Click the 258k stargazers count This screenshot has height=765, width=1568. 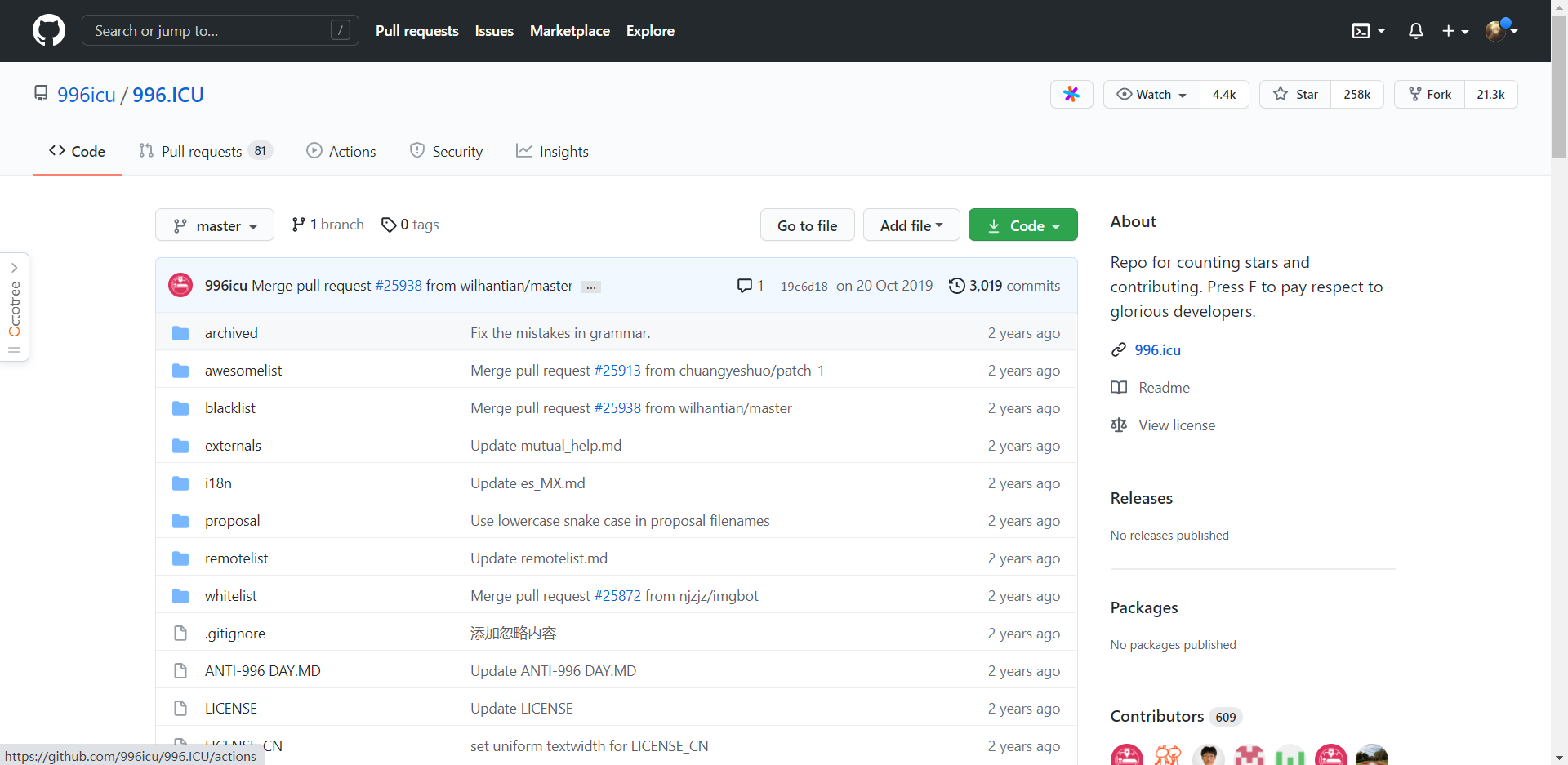(x=1357, y=95)
